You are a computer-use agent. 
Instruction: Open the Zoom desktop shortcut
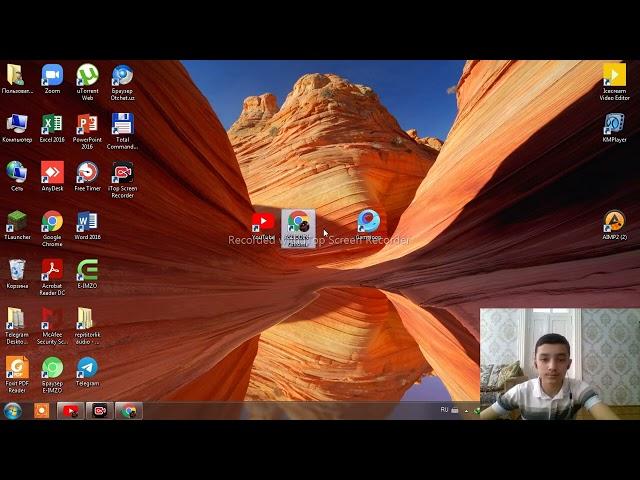click(x=52, y=76)
